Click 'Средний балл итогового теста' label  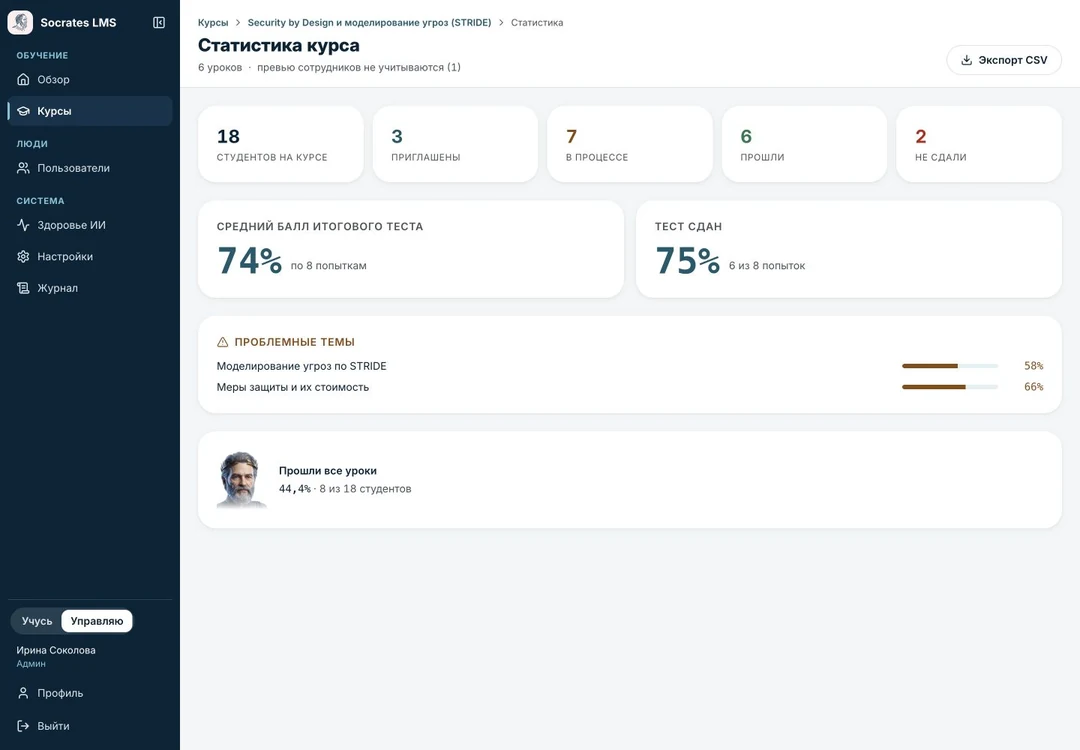[x=320, y=227]
